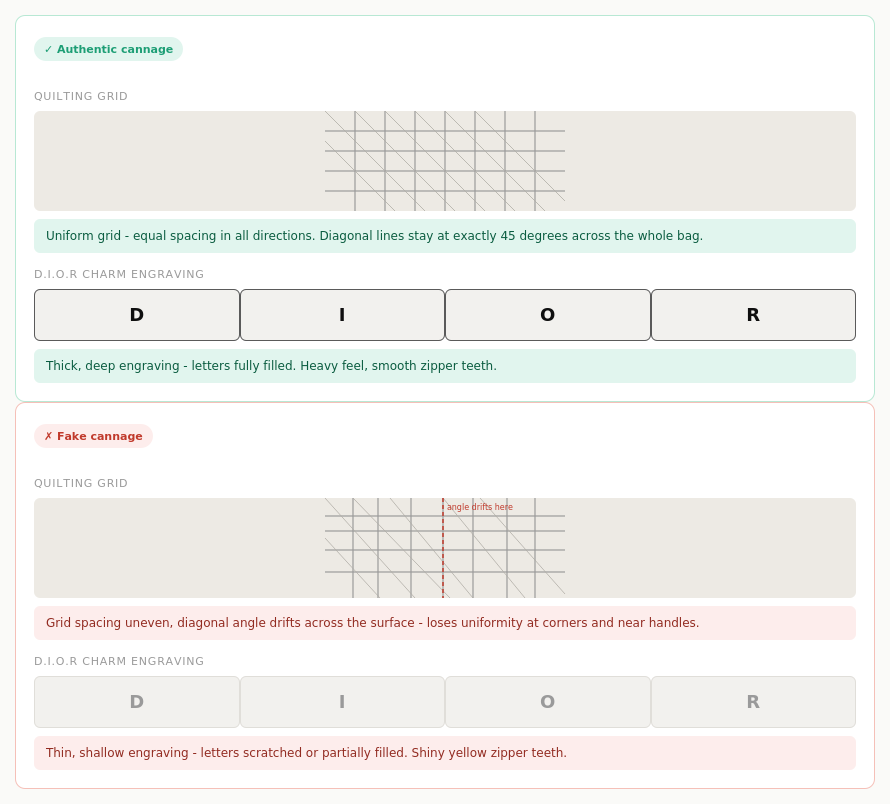Select the fake faded I charm tile

(x=342, y=702)
